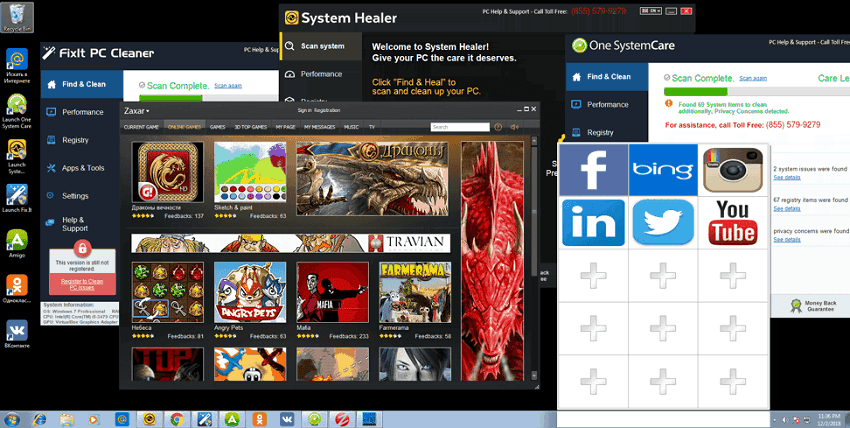Open the language flag selector in System Healer
The width and height of the screenshot is (850, 428).
coord(650,12)
